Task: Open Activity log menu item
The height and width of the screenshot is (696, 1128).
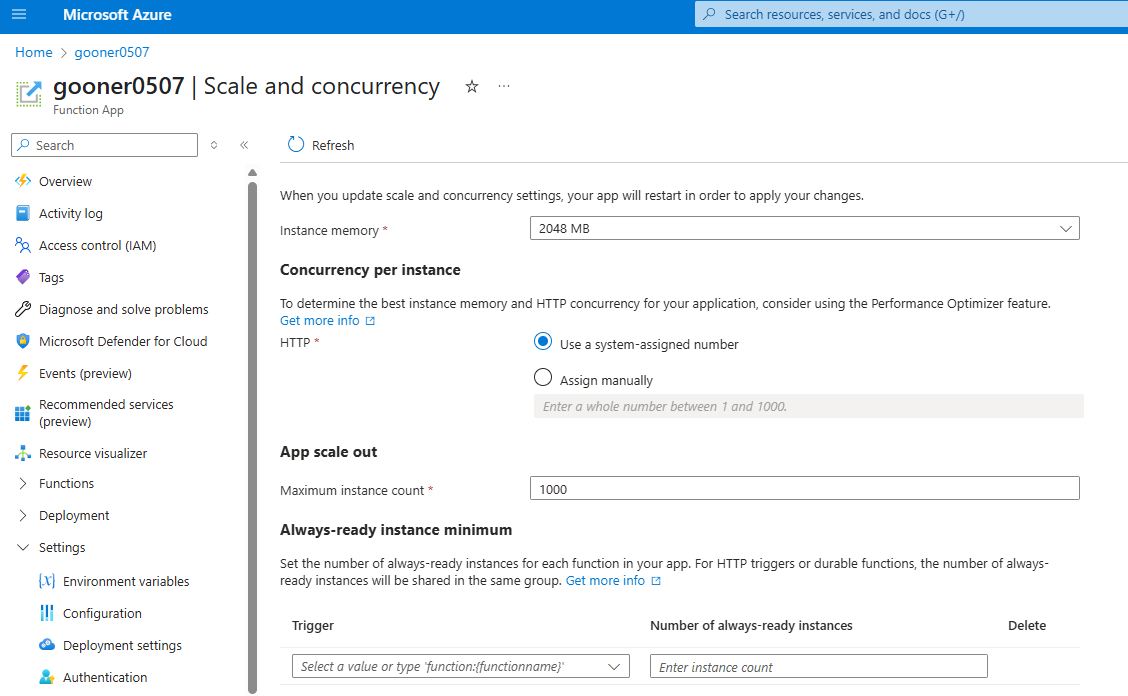Action: coord(70,214)
